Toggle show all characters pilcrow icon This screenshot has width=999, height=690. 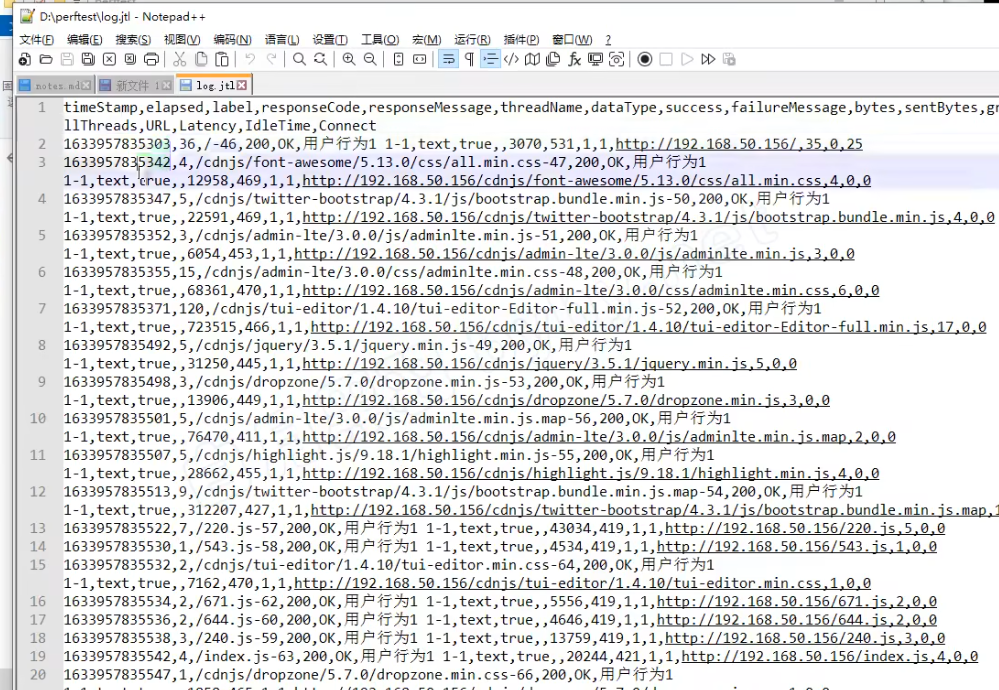coord(469,59)
